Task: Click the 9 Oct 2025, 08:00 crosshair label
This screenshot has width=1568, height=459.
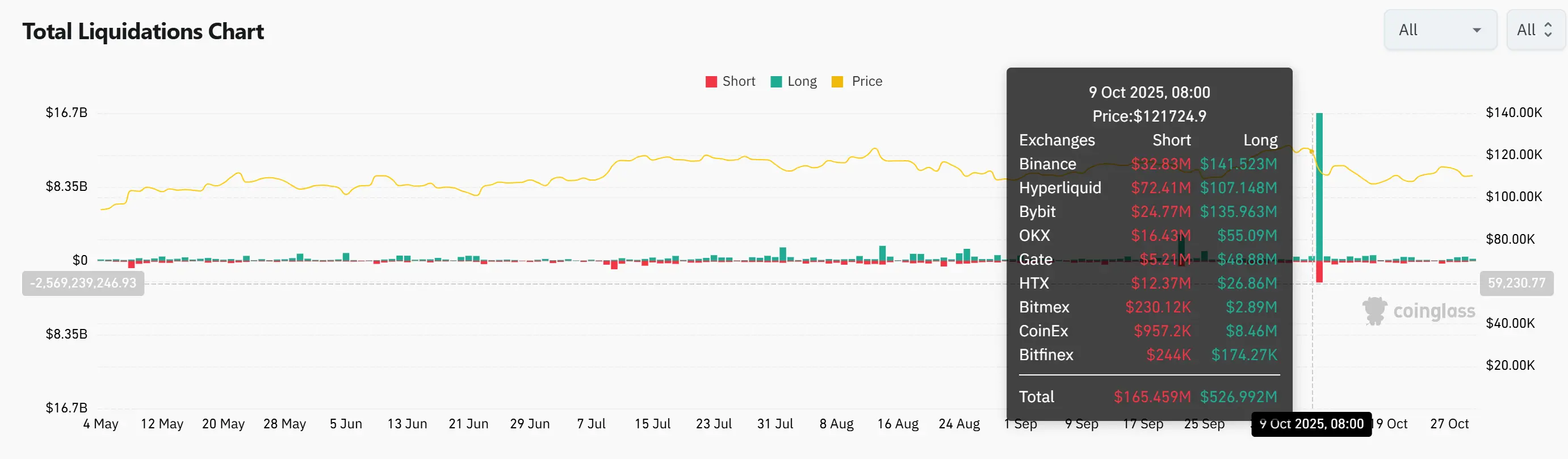Action: click(1311, 424)
